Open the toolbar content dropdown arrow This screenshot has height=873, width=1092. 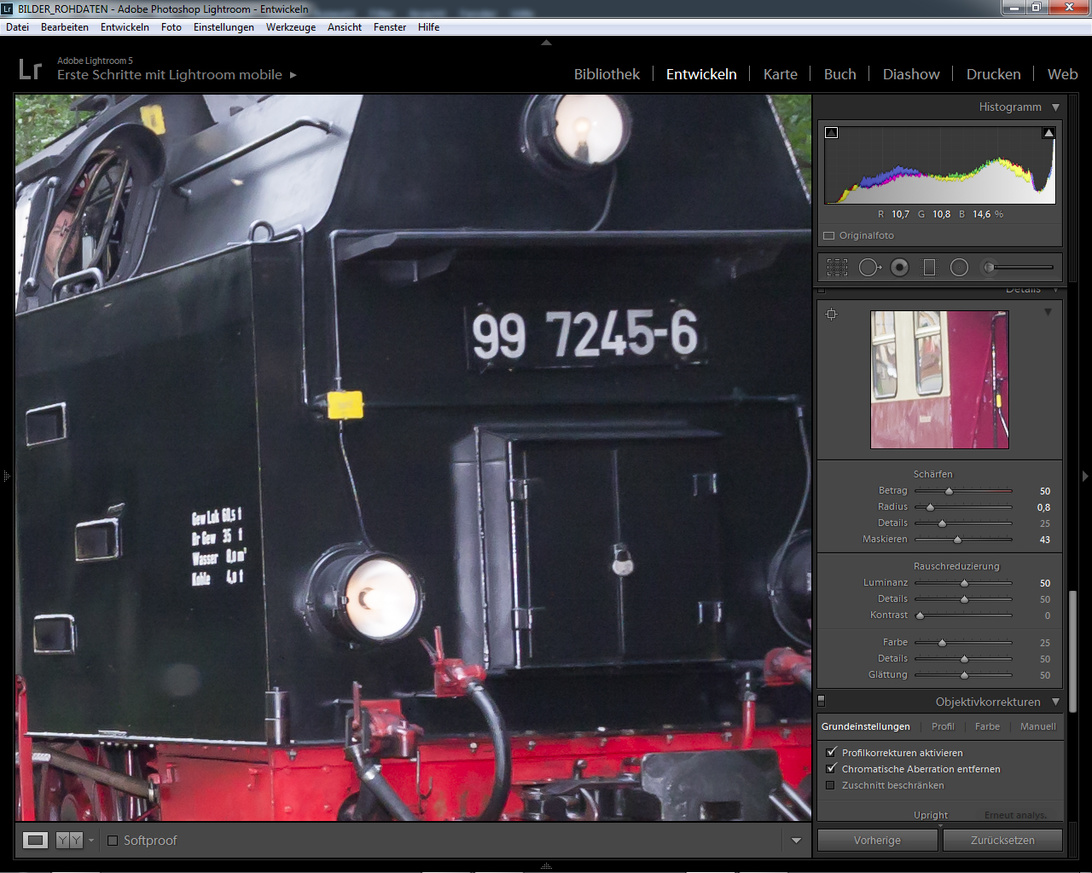(796, 841)
